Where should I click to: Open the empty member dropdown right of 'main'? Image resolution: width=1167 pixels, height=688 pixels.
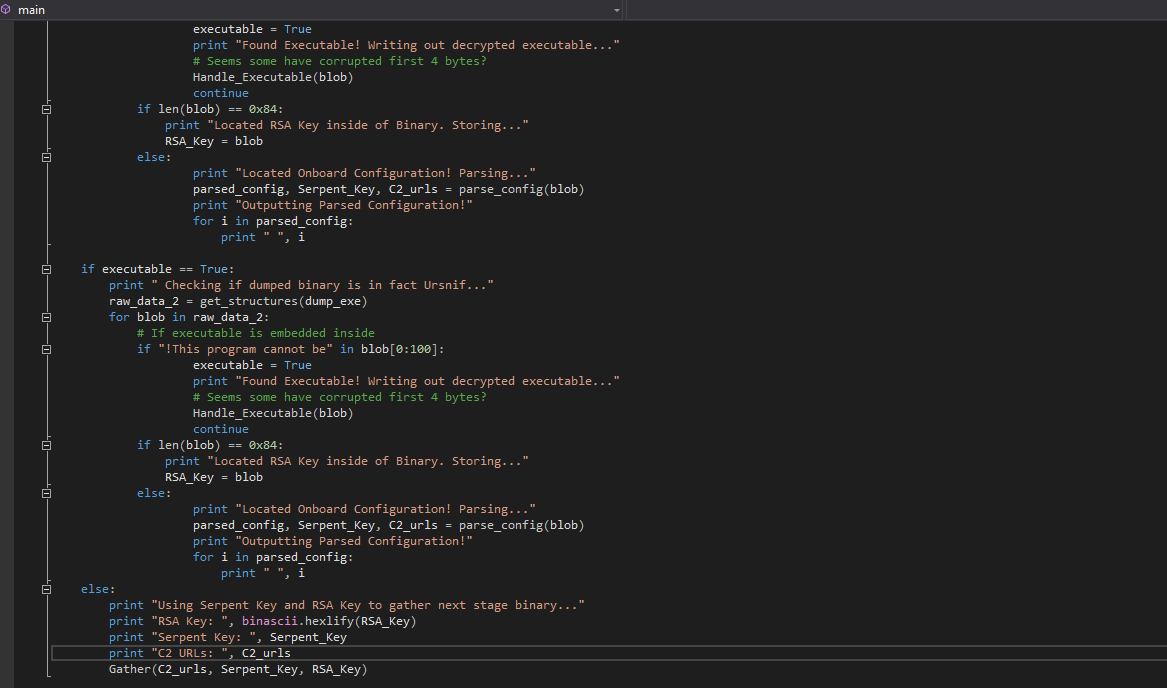tap(895, 10)
